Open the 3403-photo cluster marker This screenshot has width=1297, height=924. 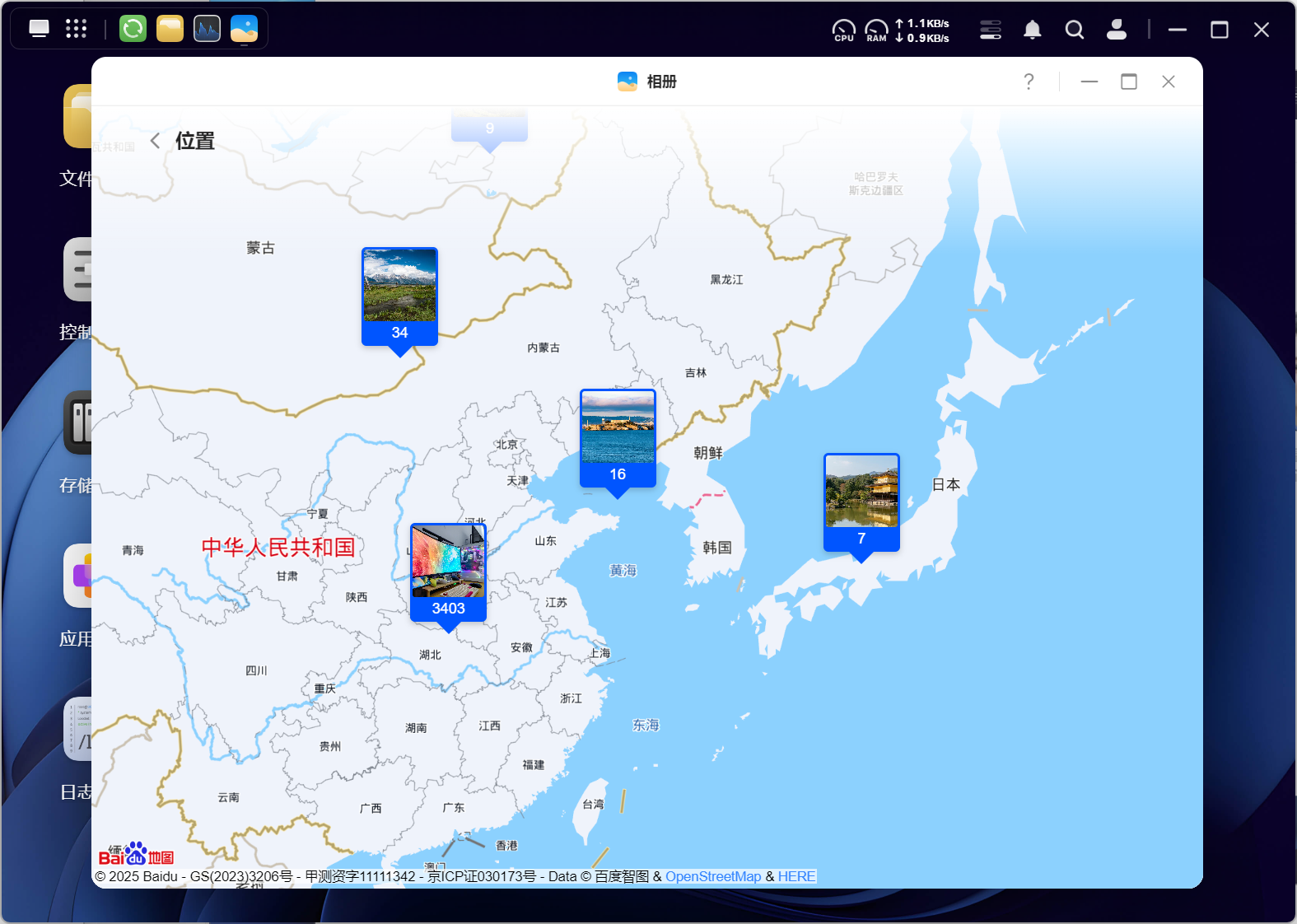point(448,577)
